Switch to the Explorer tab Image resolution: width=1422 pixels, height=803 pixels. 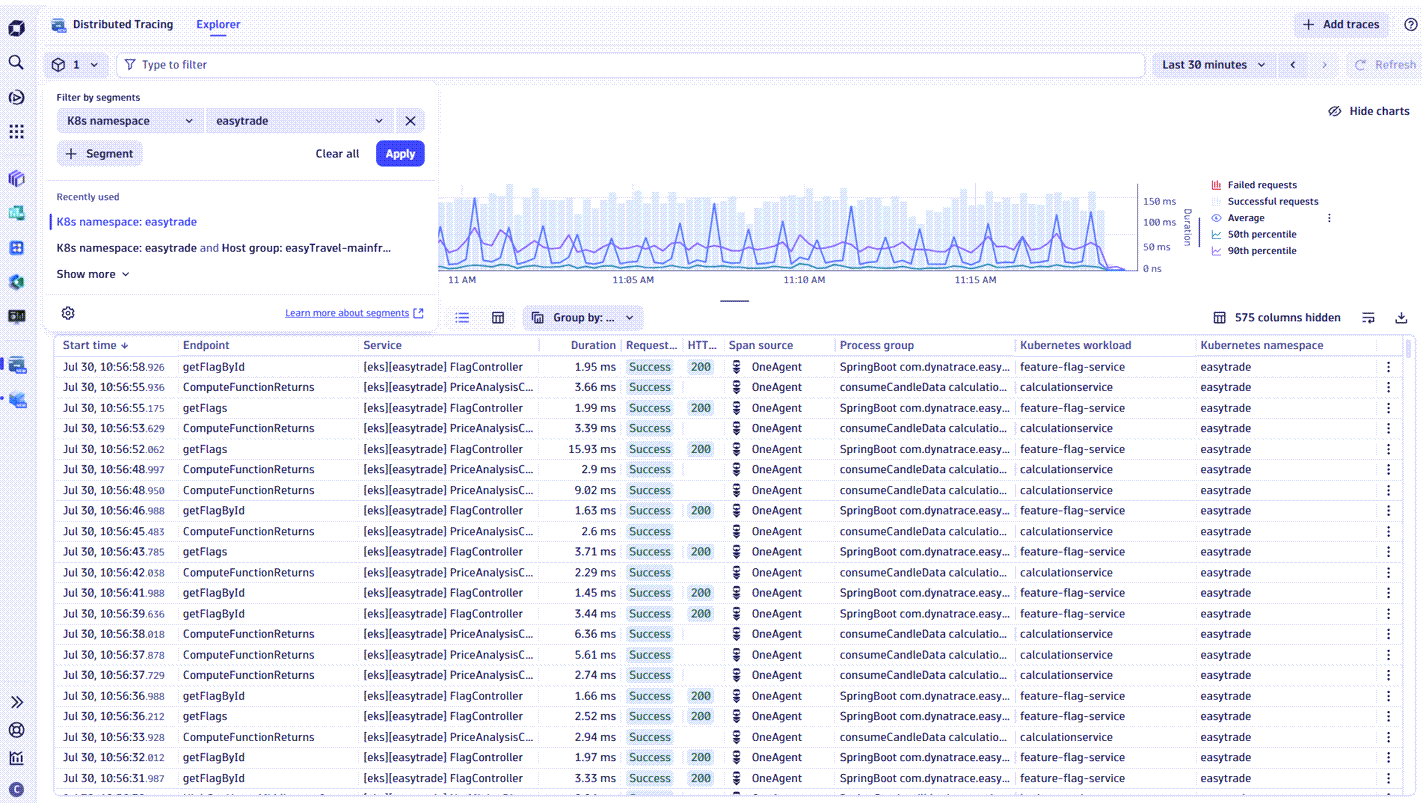point(218,24)
